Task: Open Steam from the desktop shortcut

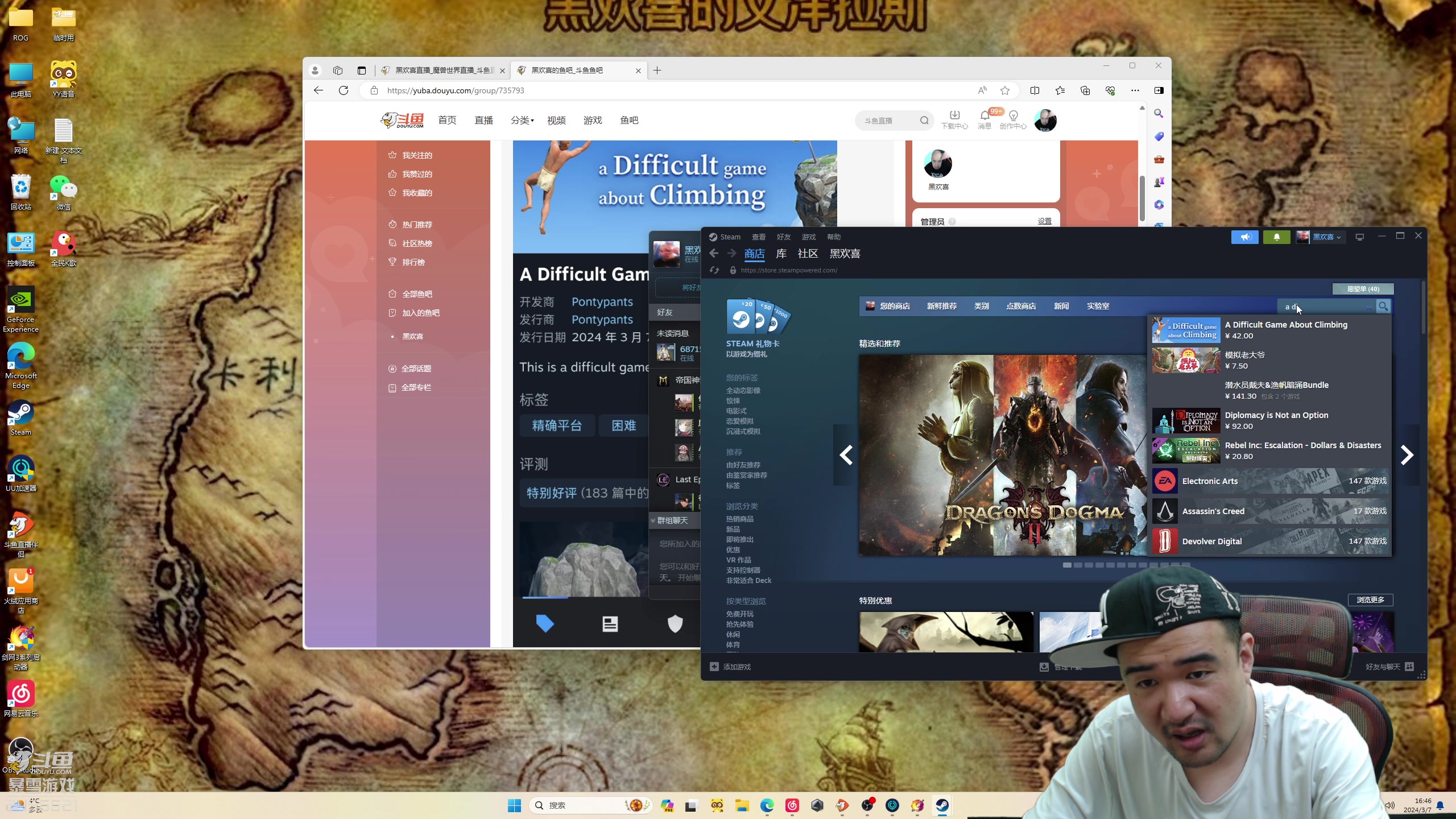Action: pos(20,418)
